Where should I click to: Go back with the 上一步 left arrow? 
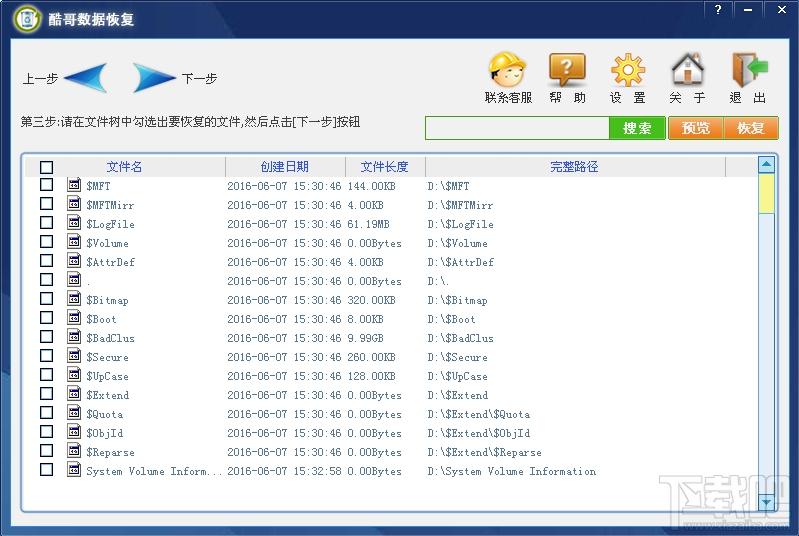(x=86, y=78)
